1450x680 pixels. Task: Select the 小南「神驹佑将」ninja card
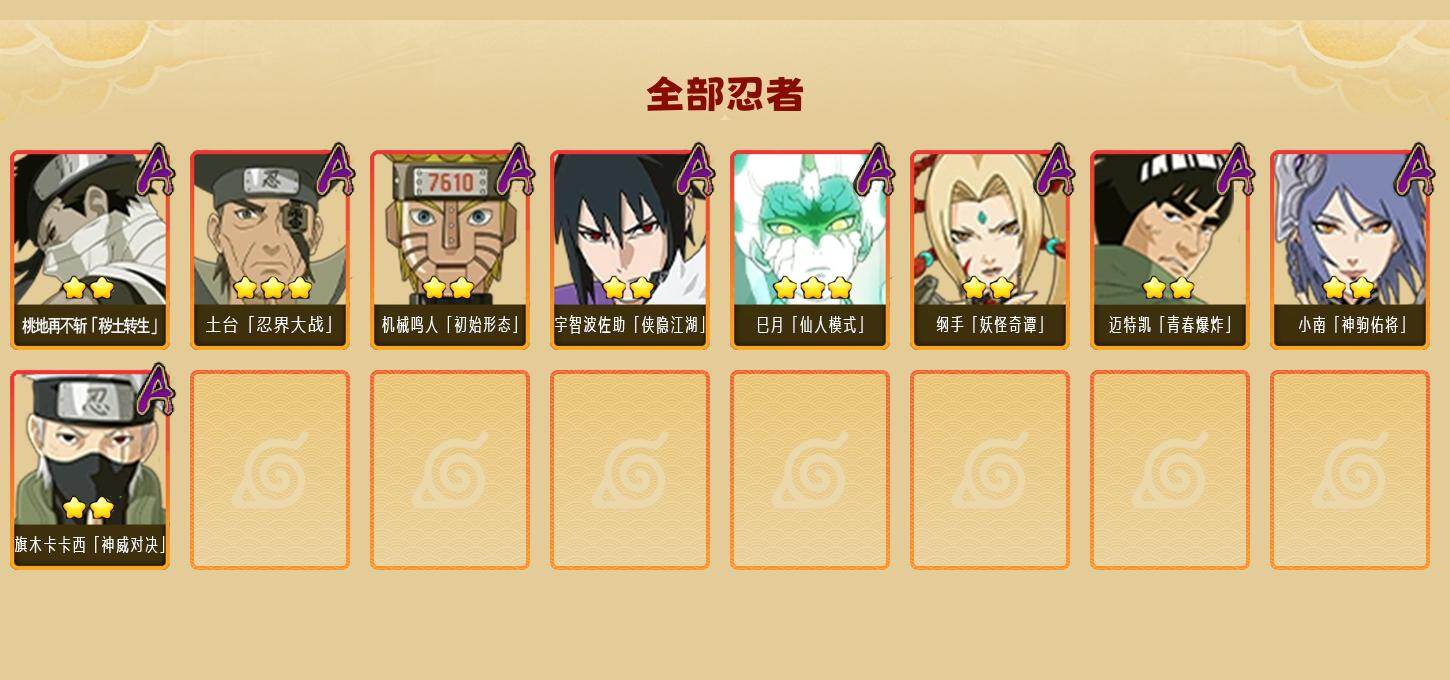click(1350, 250)
